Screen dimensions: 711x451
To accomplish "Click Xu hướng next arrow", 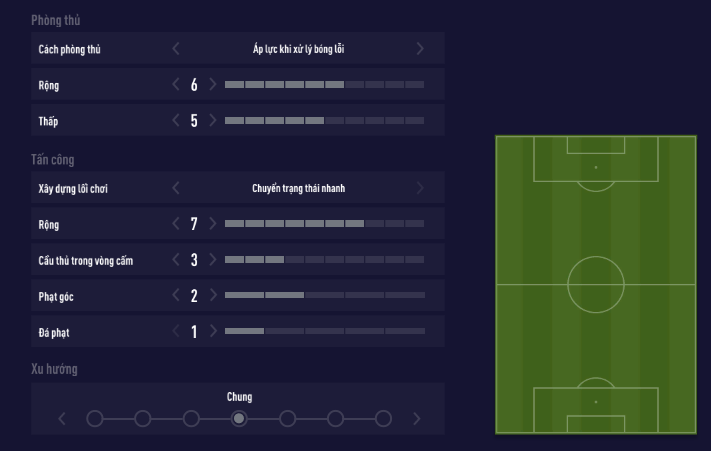I will pos(417,418).
